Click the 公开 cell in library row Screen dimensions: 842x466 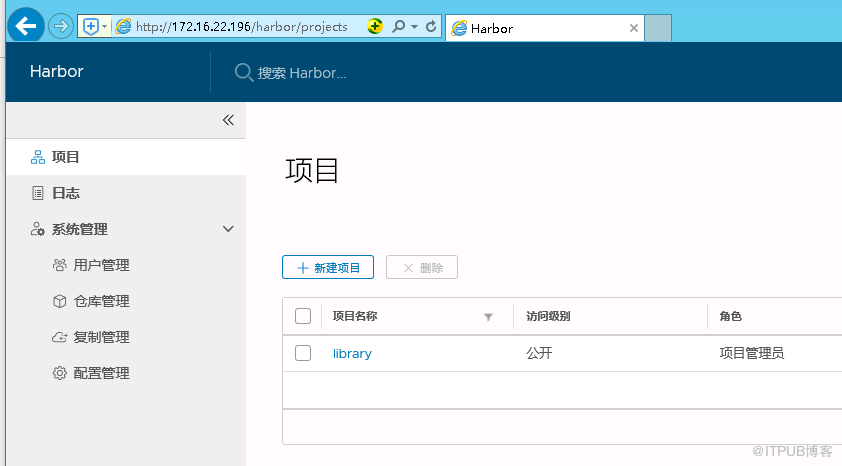tap(539, 353)
